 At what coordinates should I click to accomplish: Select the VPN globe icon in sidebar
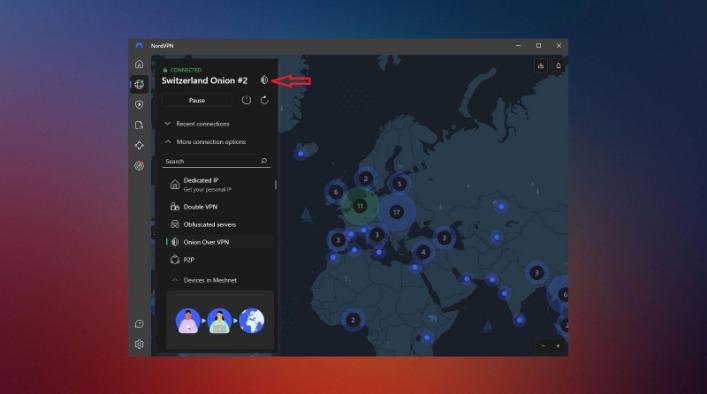point(139,84)
